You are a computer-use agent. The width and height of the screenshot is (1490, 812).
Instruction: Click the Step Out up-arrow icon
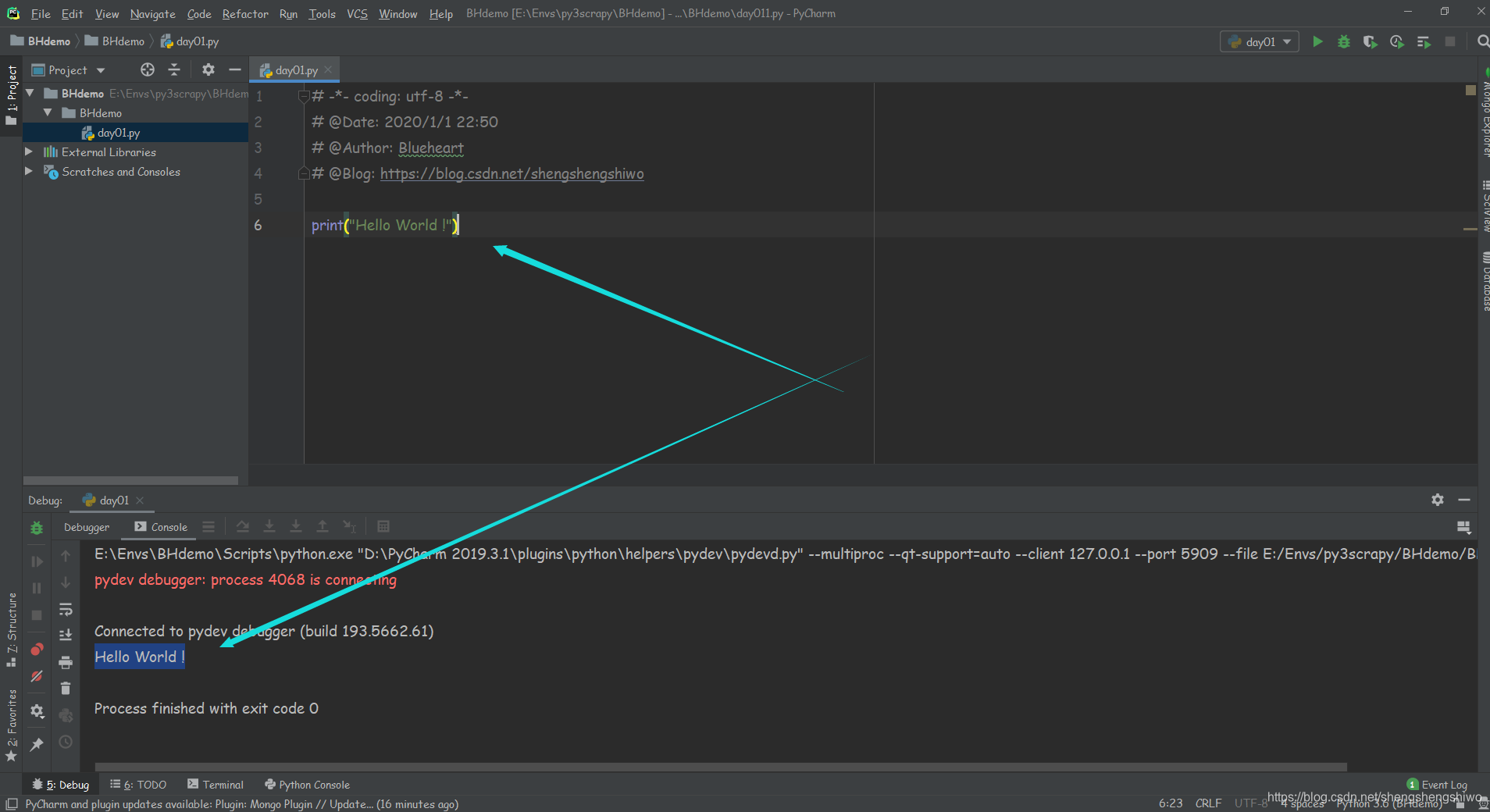(x=323, y=527)
